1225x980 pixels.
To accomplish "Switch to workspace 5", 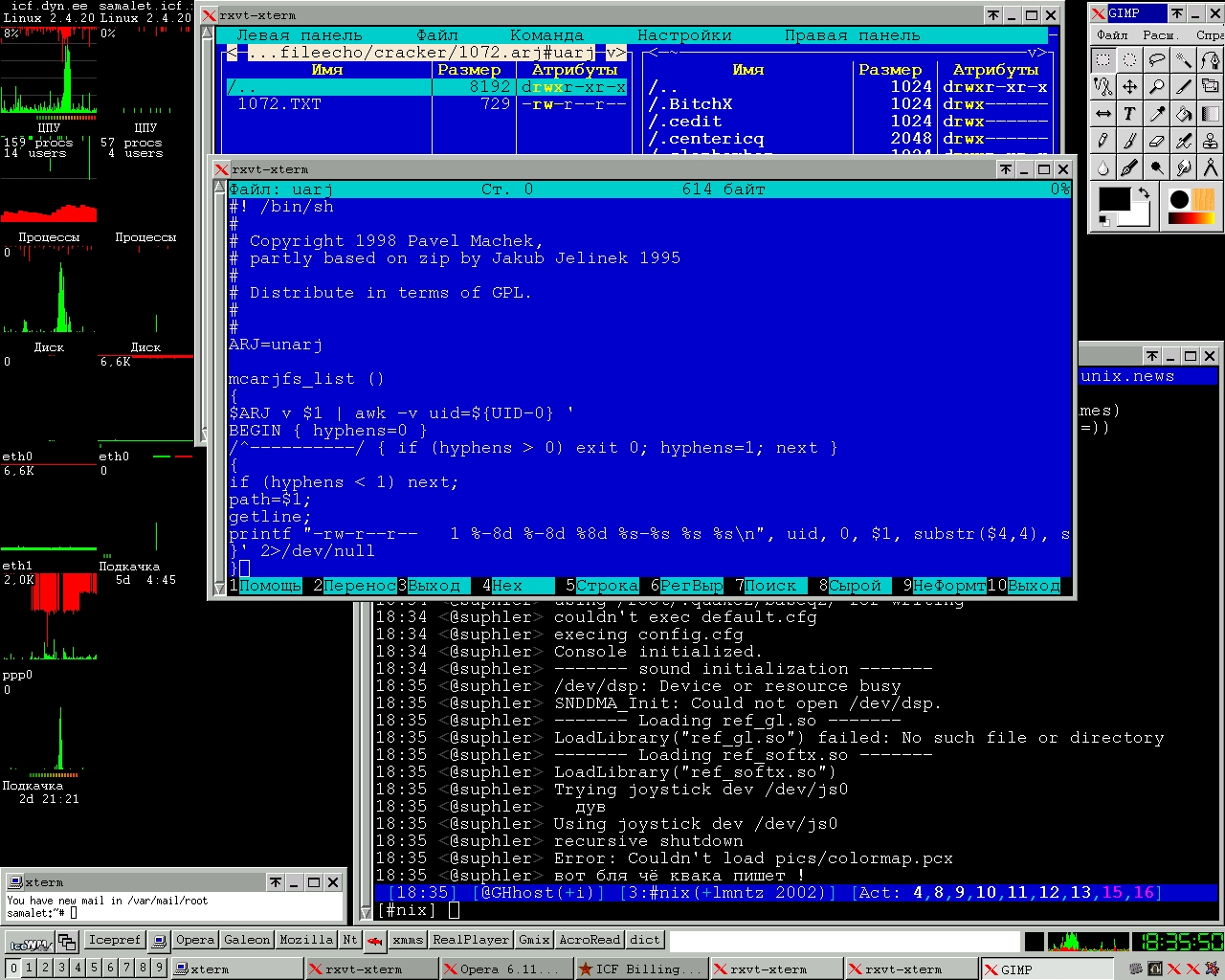I will tap(94, 969).
